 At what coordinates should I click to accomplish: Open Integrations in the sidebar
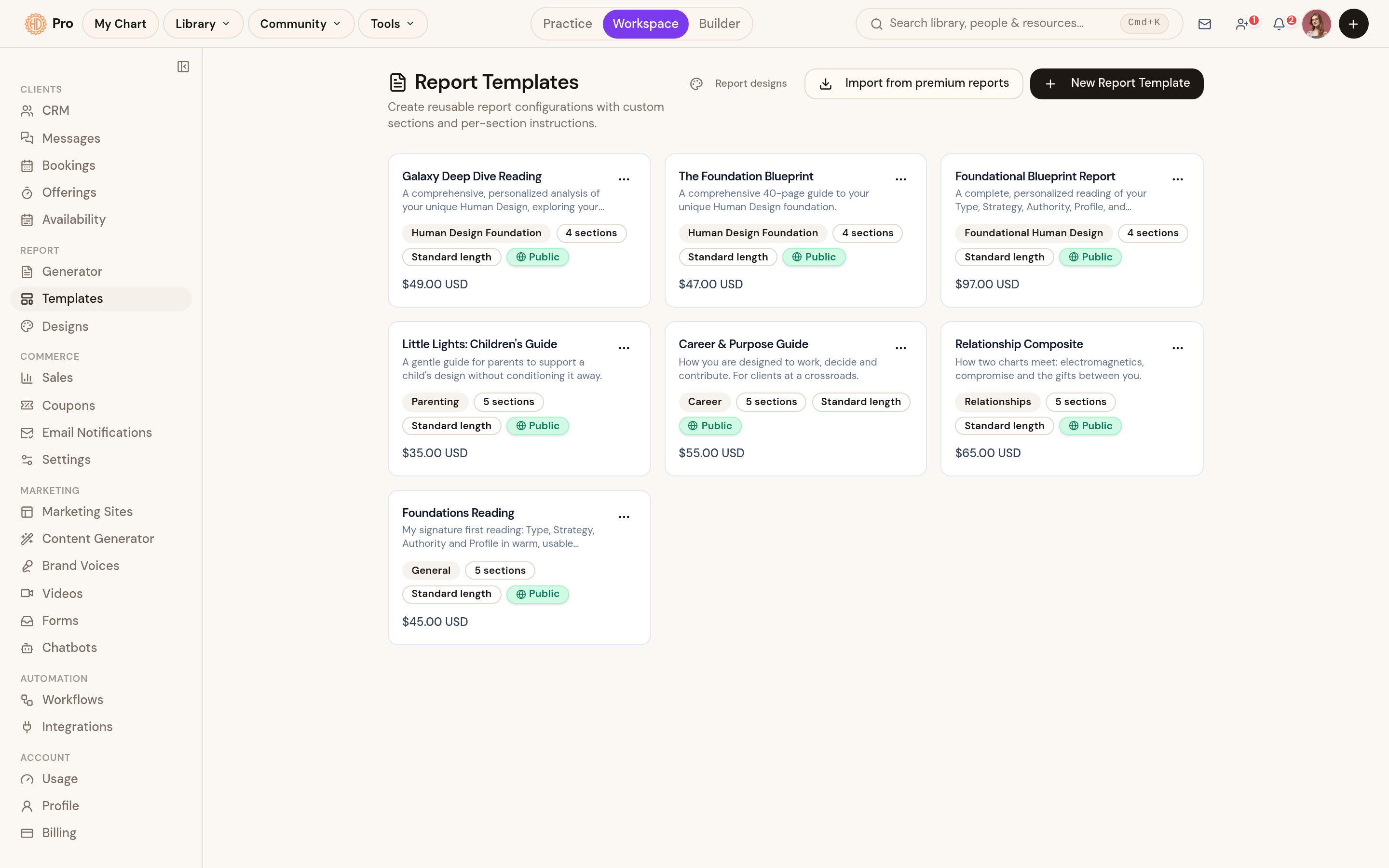(x=101, y=727)
